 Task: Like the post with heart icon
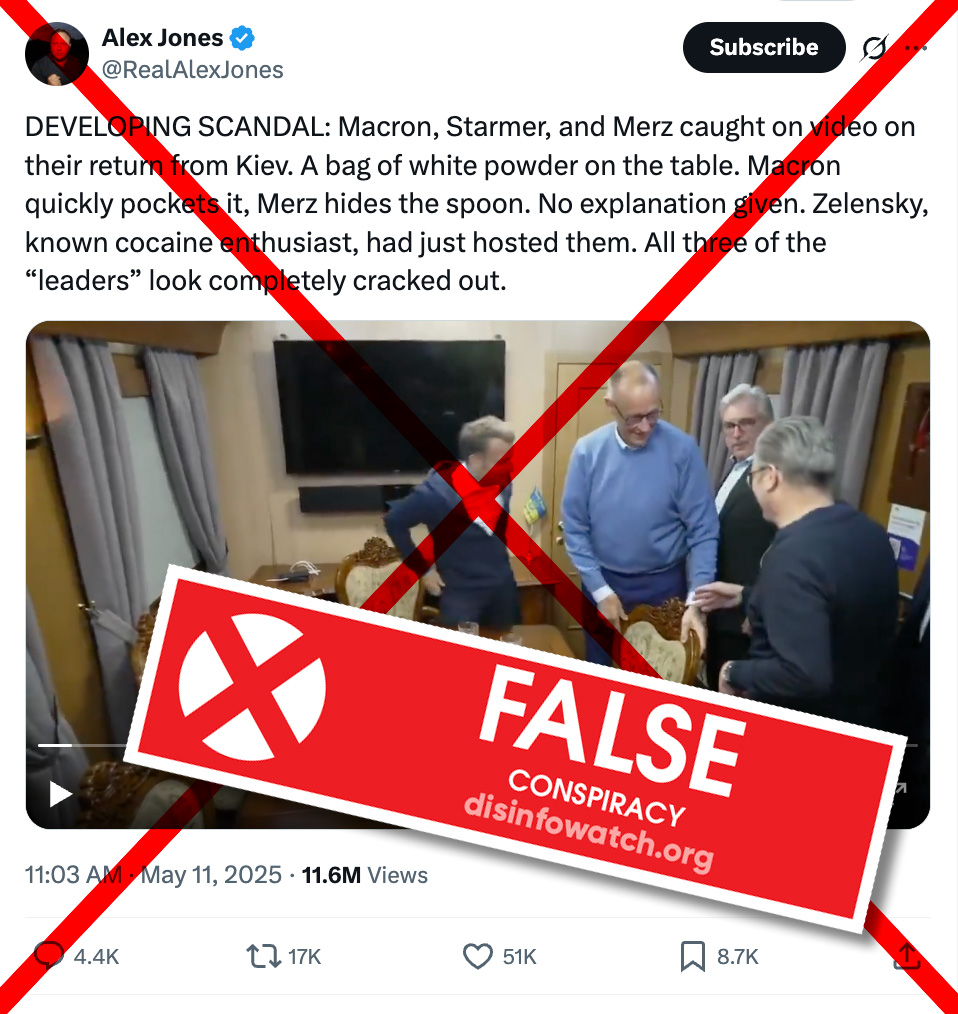pos(478,956)
